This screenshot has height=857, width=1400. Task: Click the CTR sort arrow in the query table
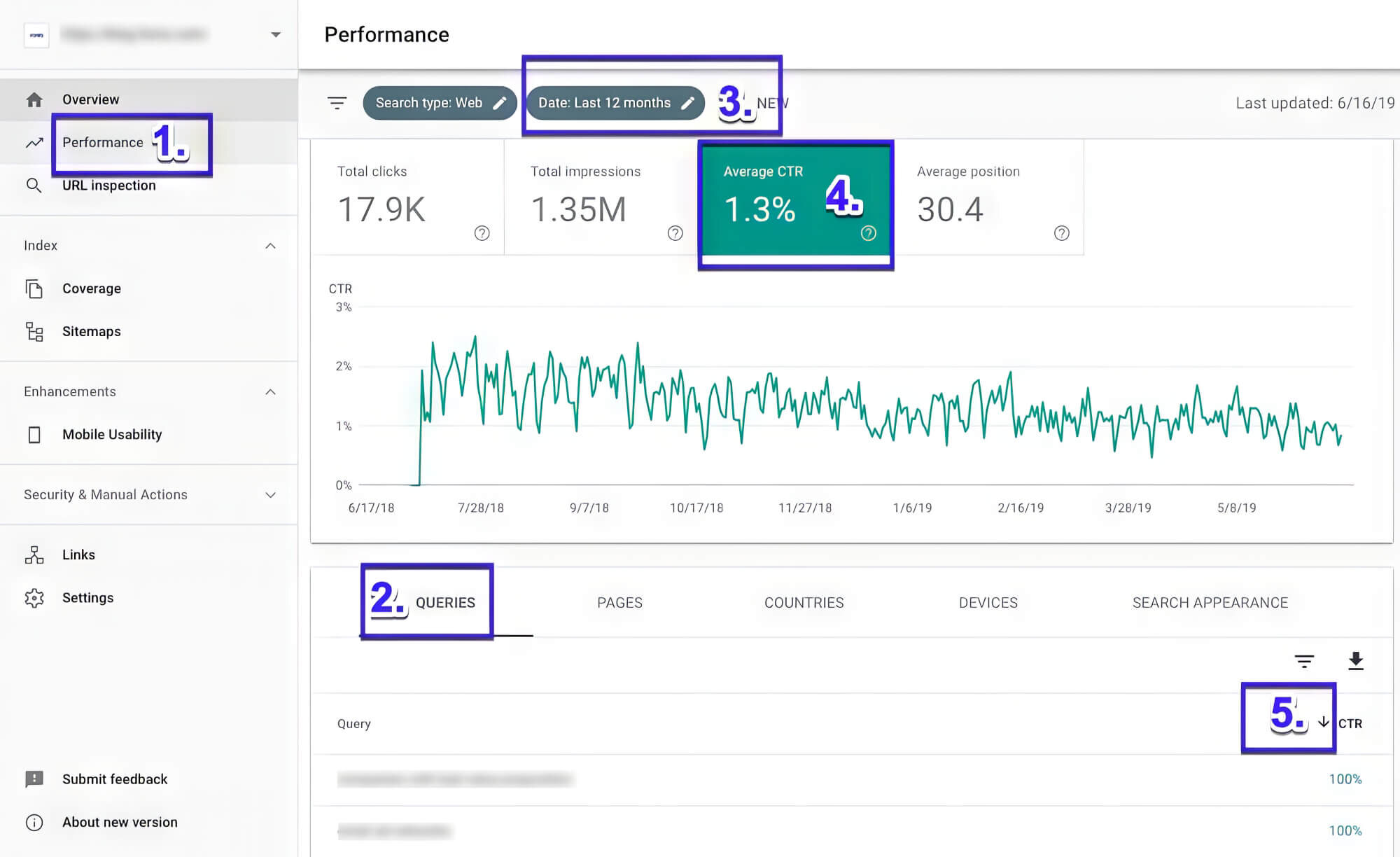(1322, 723)
